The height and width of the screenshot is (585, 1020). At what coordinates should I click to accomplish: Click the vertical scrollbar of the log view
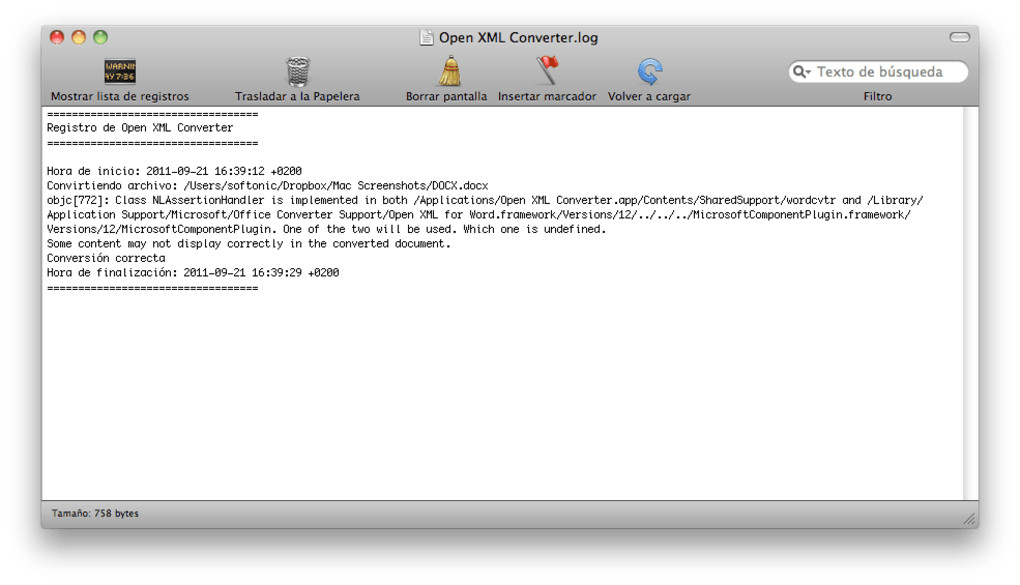click(971, 303)
